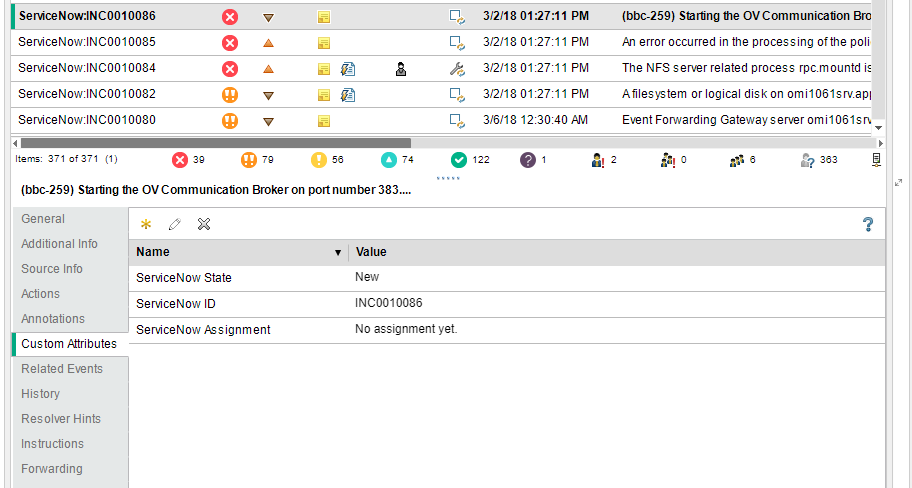Click the ServiceNow Assignment attribute name

(x=203, y=330)
